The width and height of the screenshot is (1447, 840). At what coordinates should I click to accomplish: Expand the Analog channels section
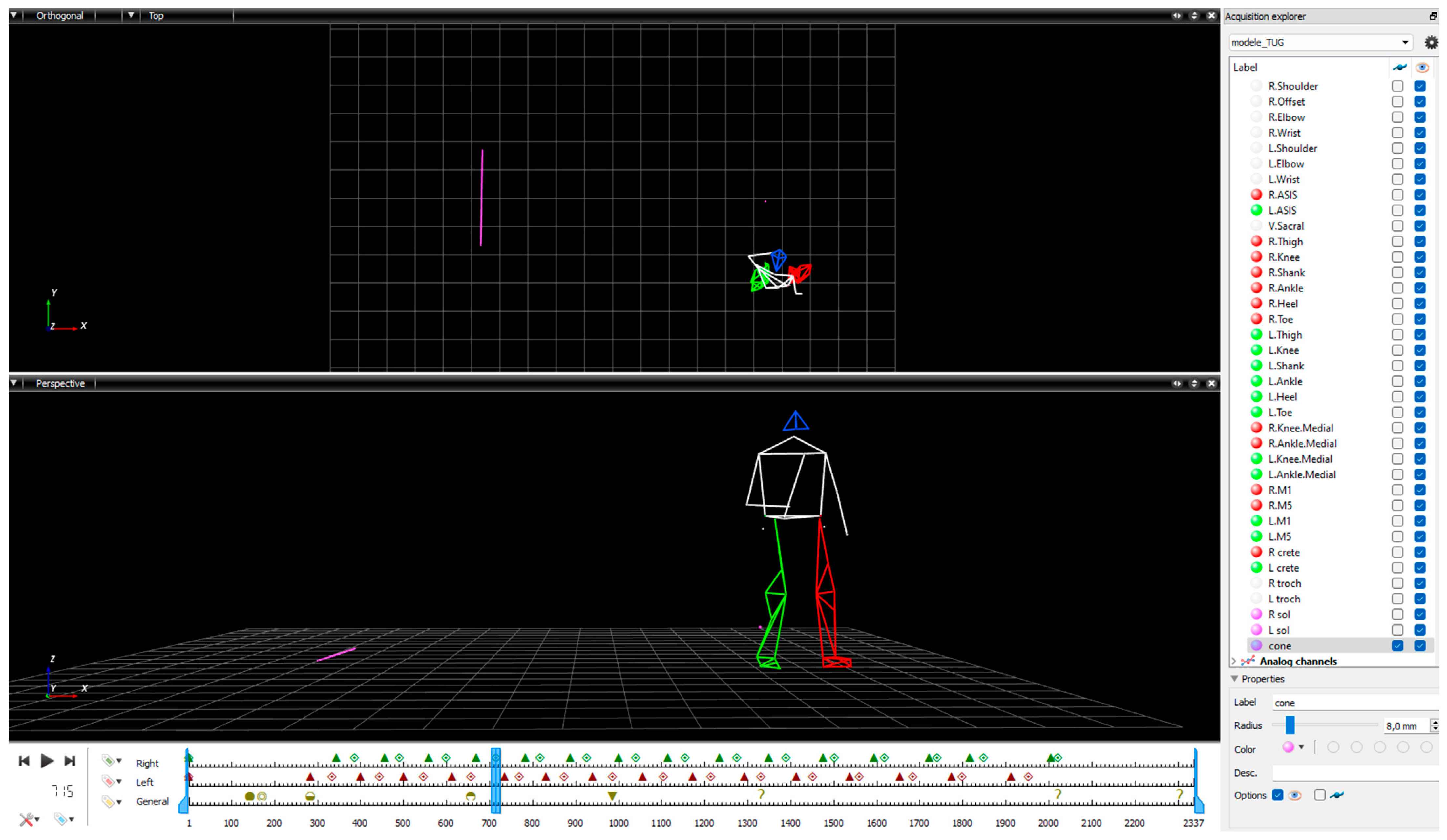click(x=1232, y=660)
